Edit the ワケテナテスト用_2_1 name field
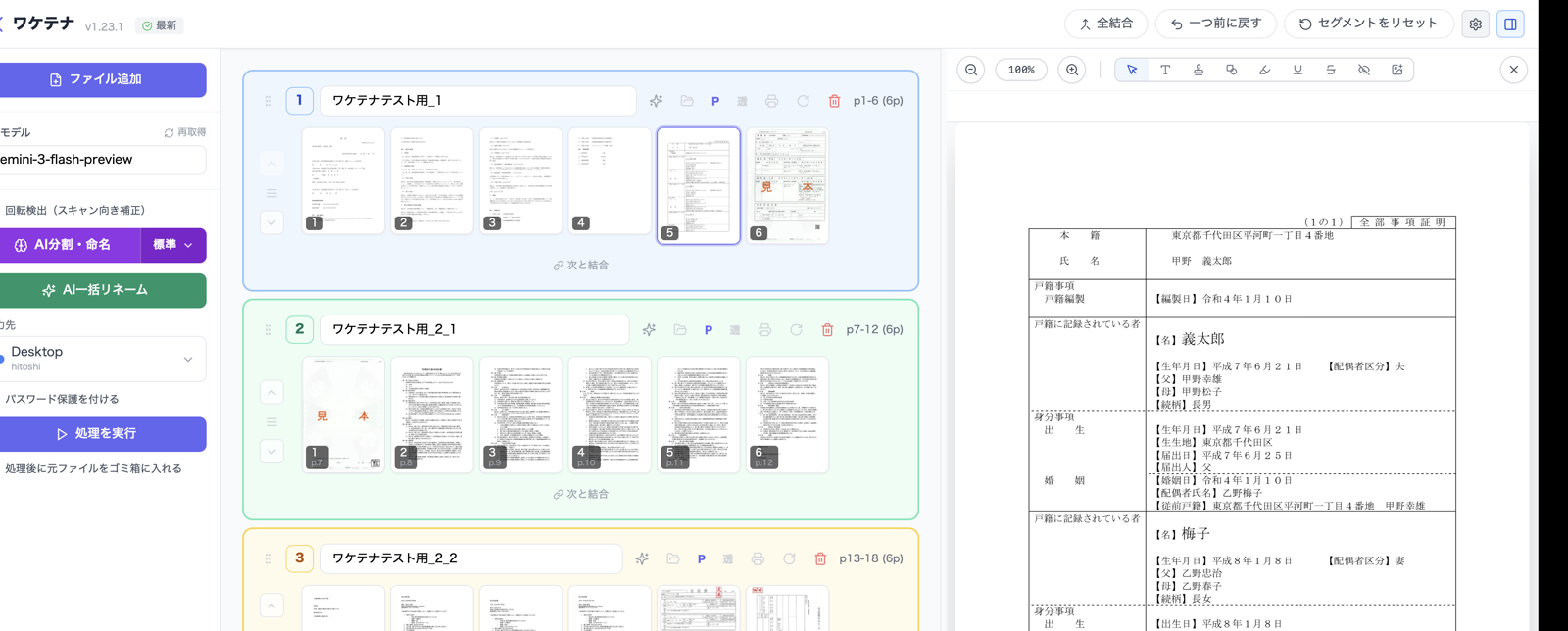Screen dimensions: 1568x631 coord(475,330)
